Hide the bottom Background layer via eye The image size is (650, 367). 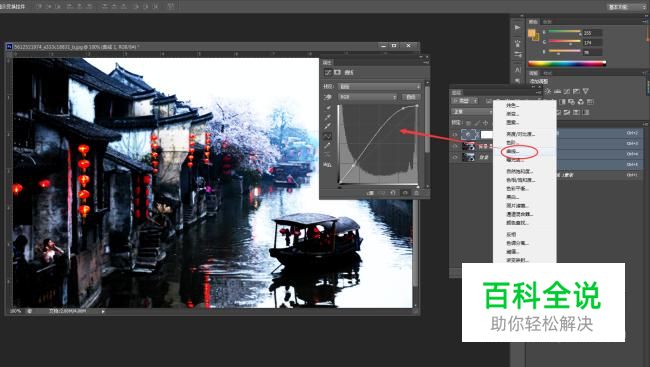pos(455,158)
